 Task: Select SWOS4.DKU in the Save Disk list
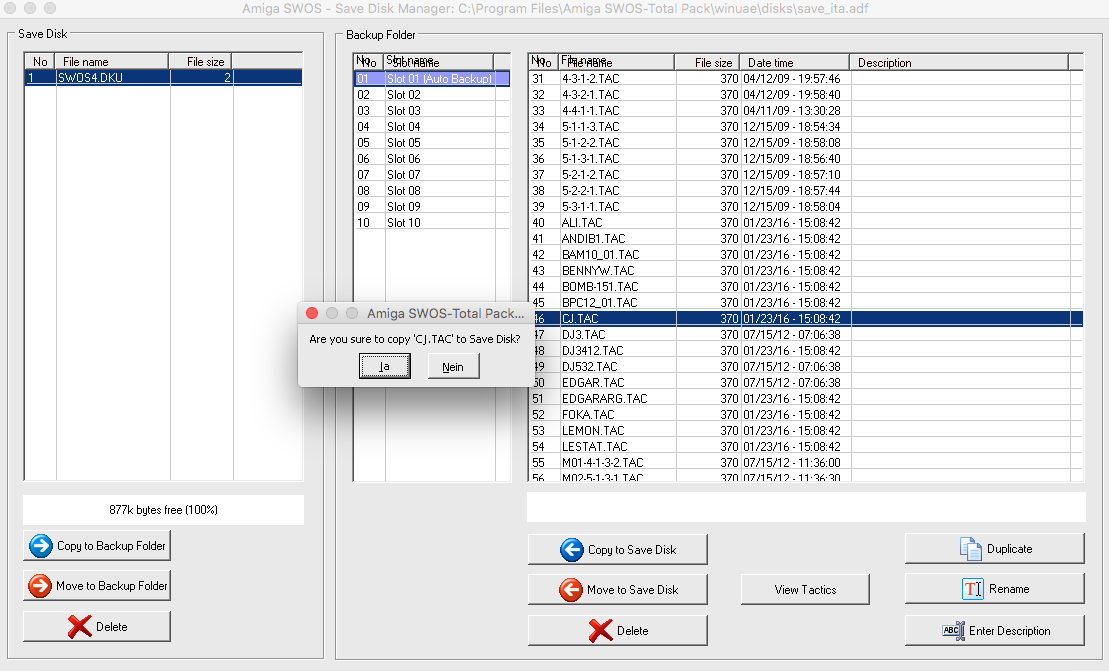point(90,77)
